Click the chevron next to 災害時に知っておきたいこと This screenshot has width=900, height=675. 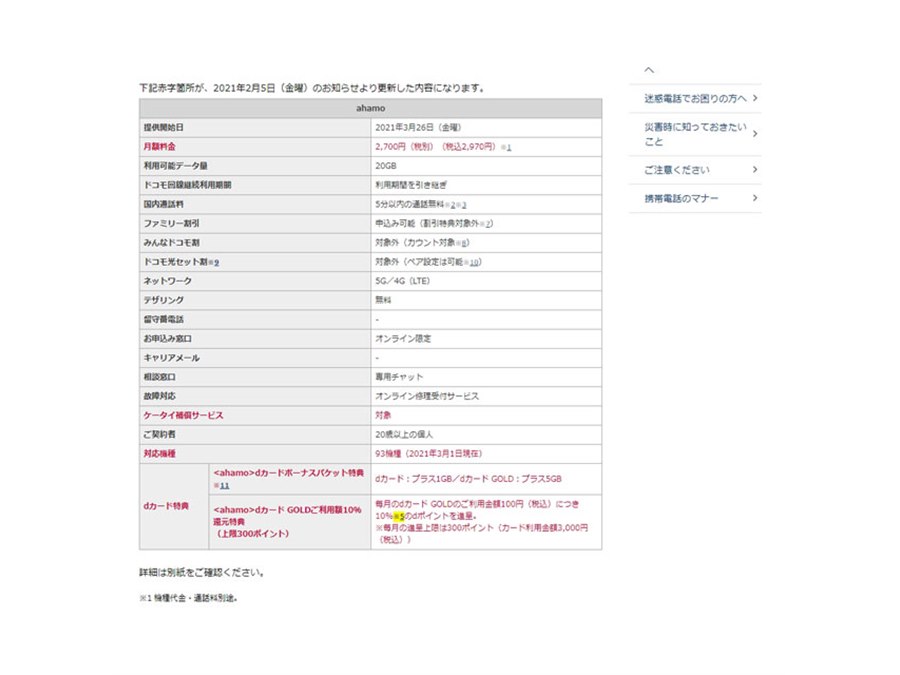click(755, 134)
